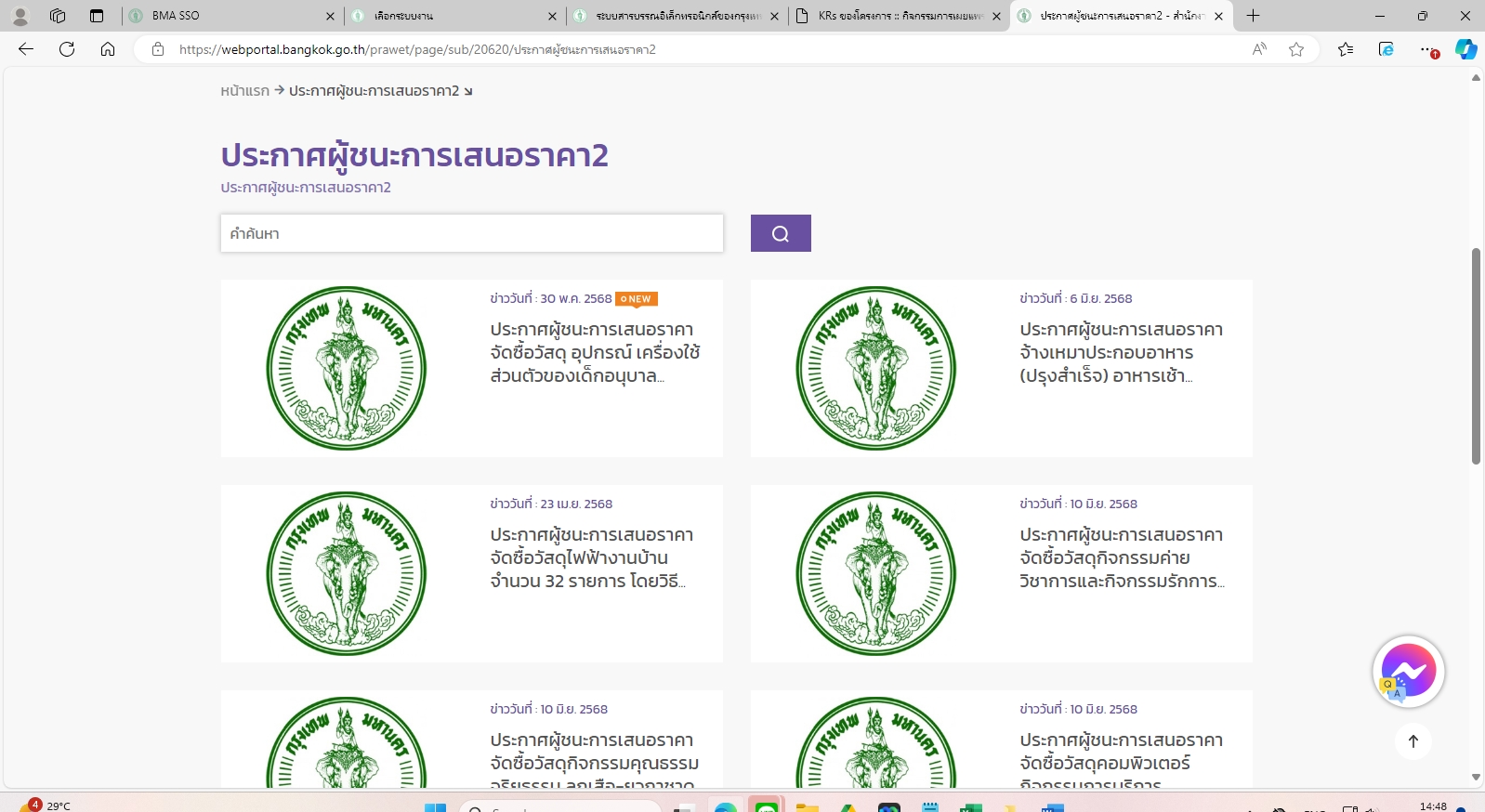The image size is (1485, 812).
Task: Click thumbnail of 30 พ.ค. 2568 announcement
Action: (x=347, y=368)
